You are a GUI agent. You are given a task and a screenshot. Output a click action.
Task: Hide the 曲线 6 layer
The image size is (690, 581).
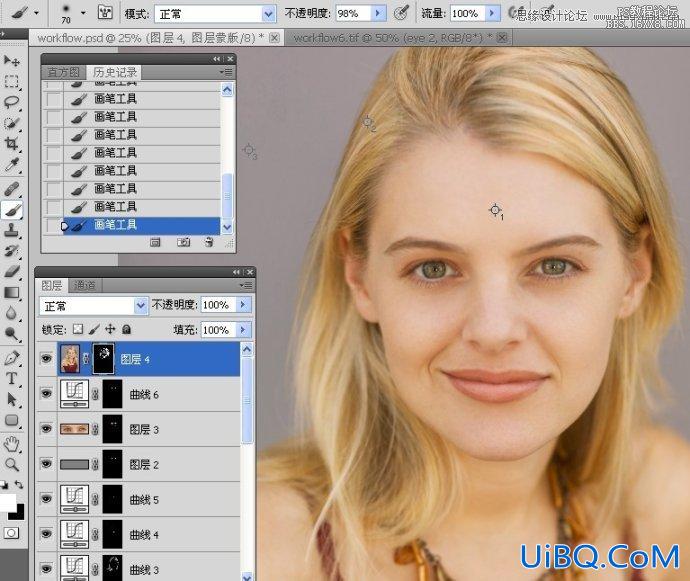click(46, 393)
